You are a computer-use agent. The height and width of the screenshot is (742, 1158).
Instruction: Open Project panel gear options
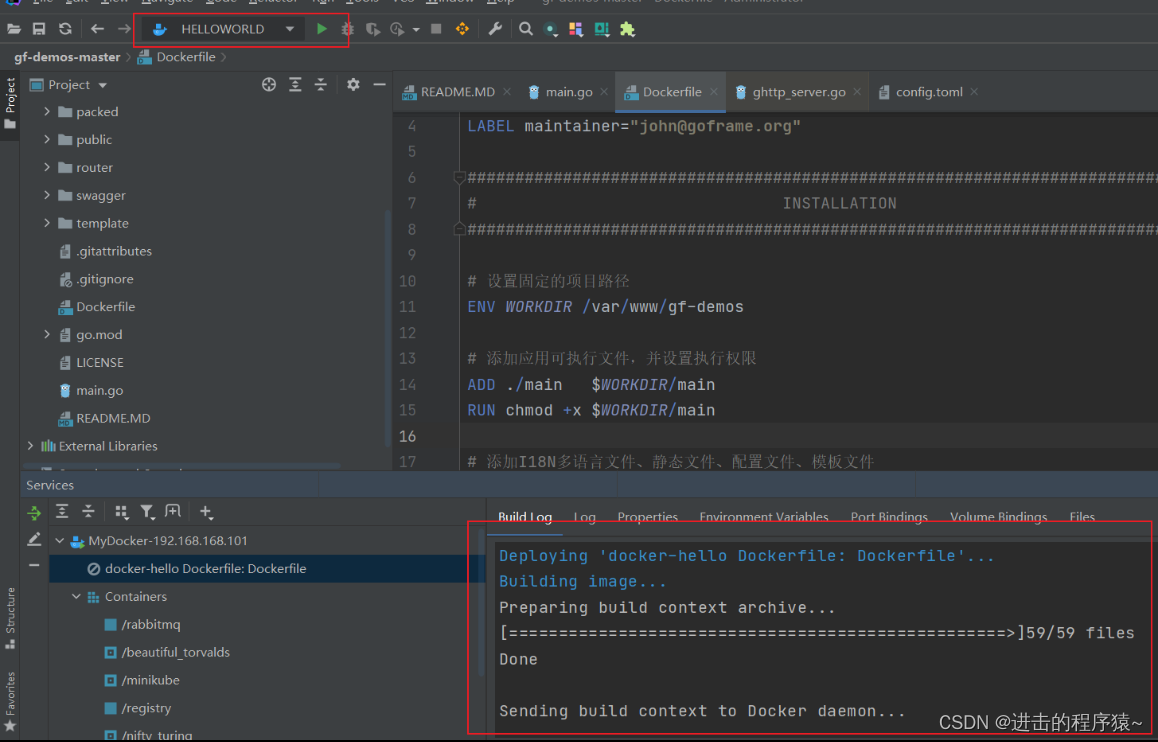(353, 84)
